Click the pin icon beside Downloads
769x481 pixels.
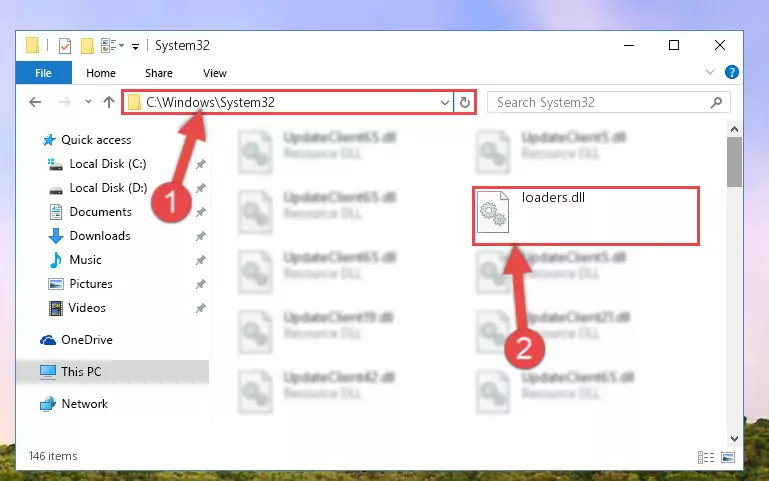(201, 236)
